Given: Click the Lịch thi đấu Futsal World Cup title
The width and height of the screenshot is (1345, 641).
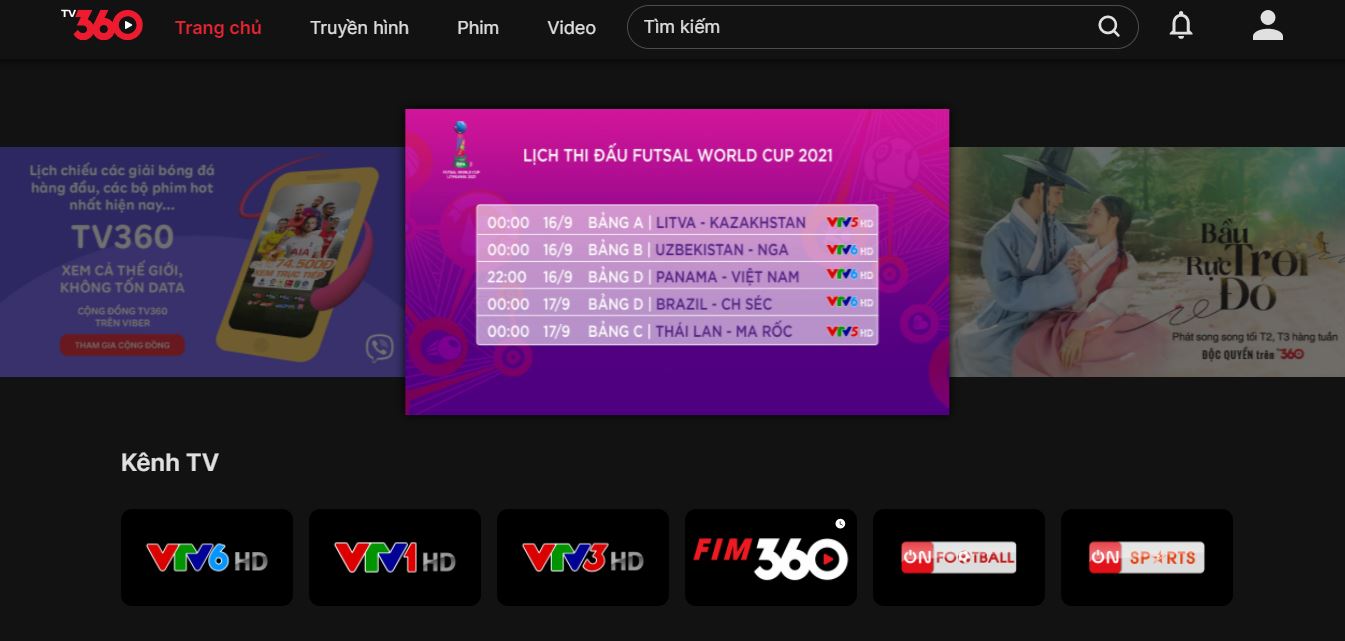Looking at the screenshot, I should tap(678, 156).
